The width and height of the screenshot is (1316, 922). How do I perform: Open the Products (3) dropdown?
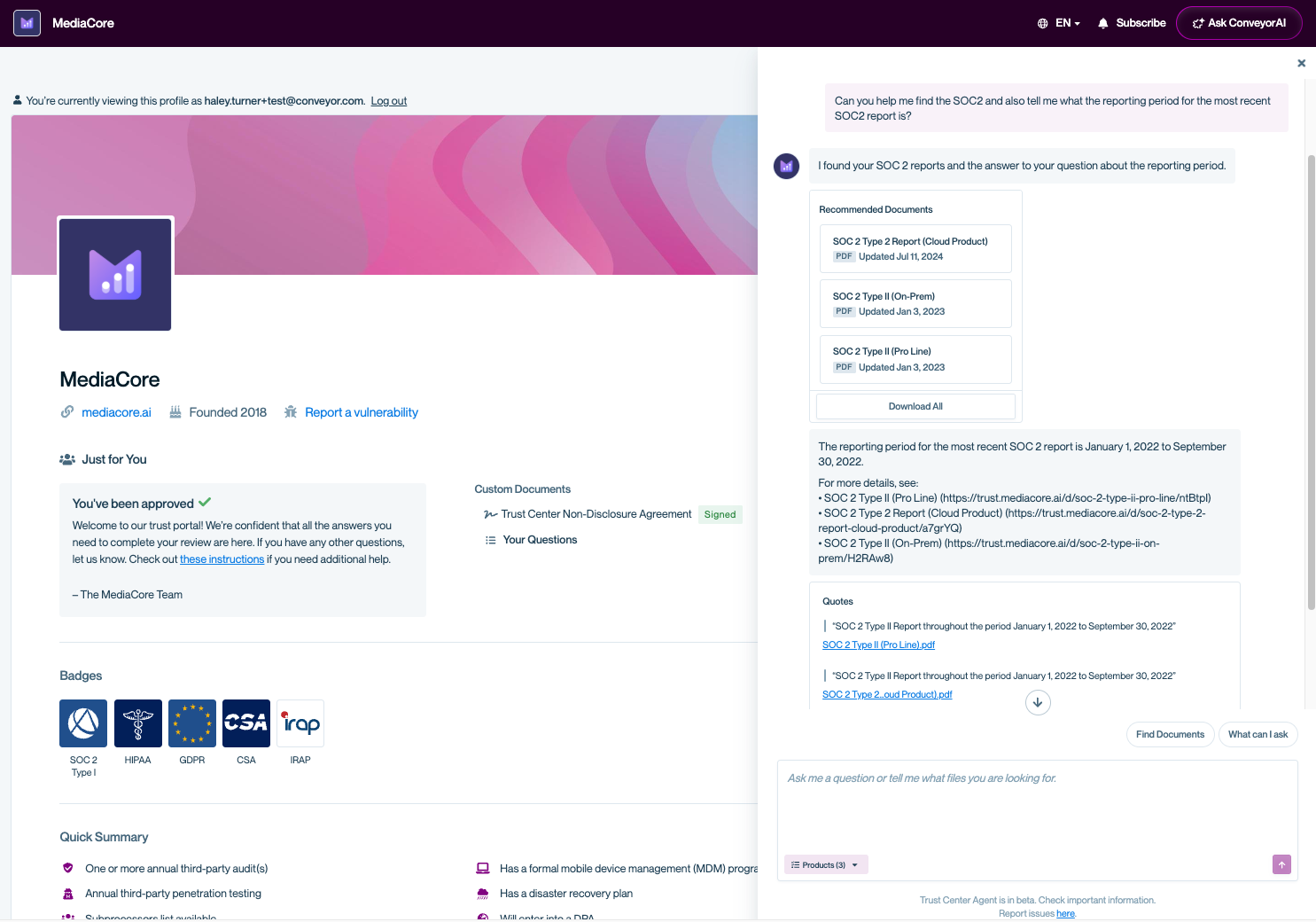click(826, 865)
